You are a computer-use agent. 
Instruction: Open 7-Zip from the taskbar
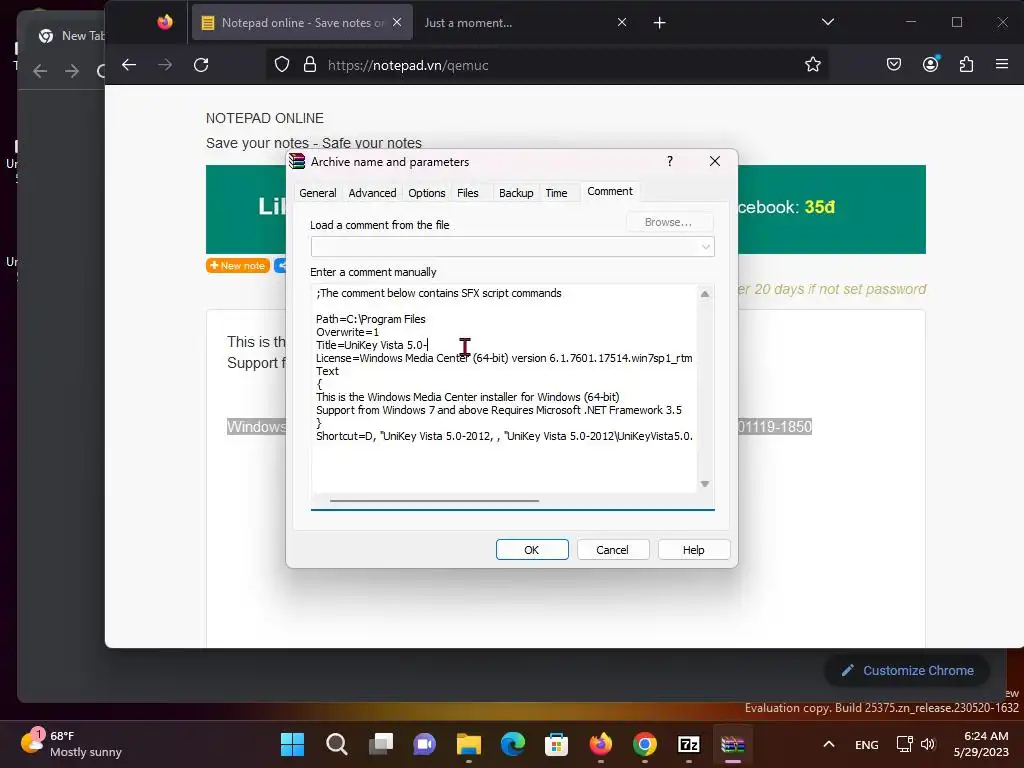[689, 744]
